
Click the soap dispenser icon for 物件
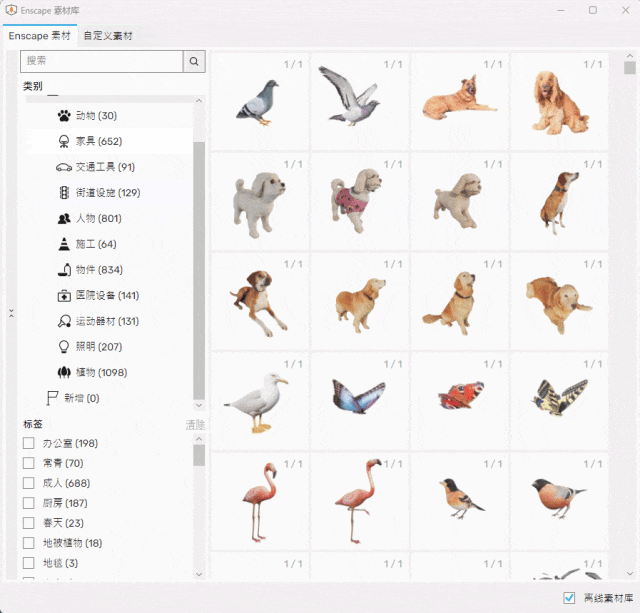(x=64, y=270)
